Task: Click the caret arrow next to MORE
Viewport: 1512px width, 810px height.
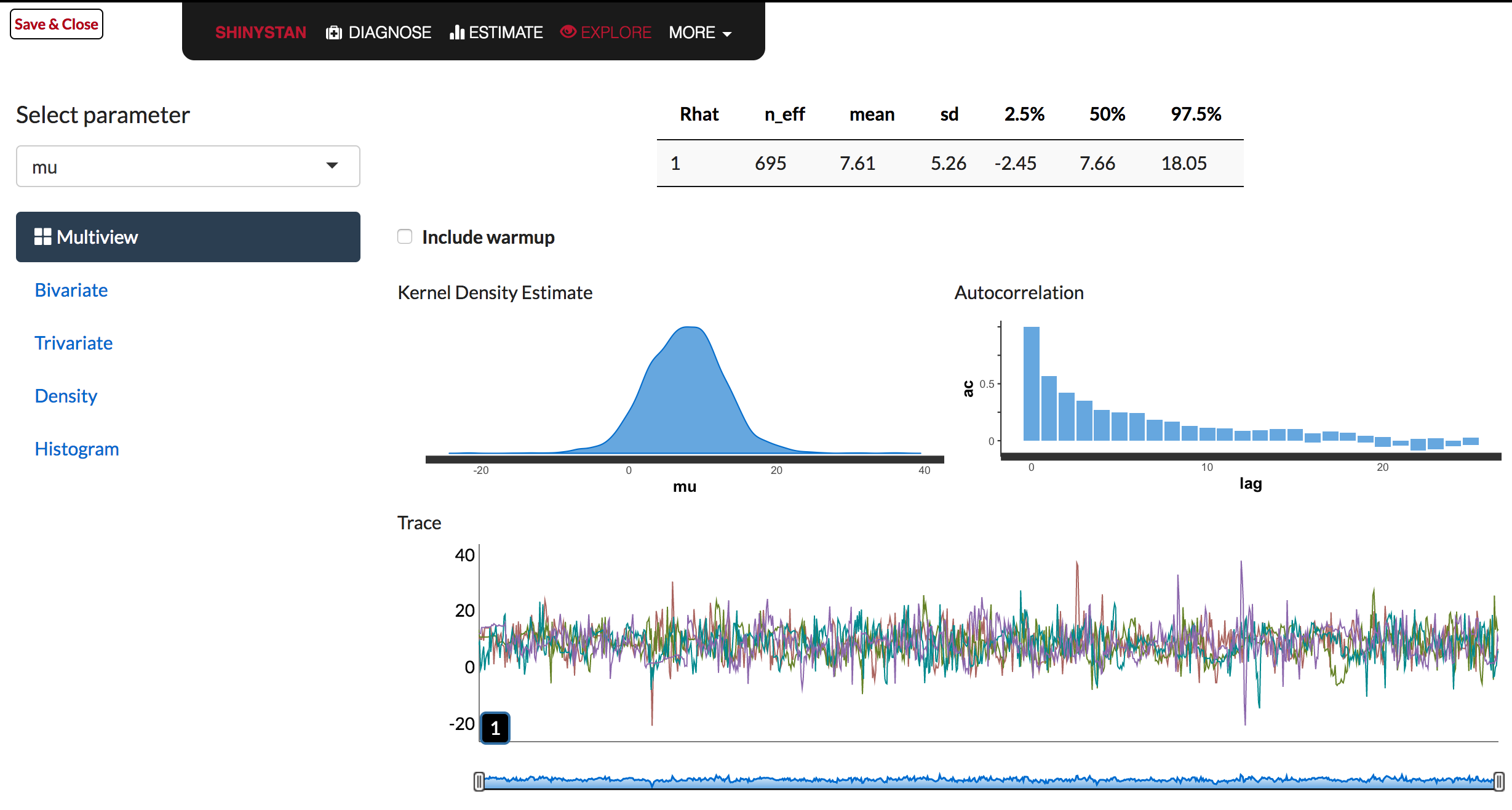Action: pyautogui.click(x=727, y=34)
